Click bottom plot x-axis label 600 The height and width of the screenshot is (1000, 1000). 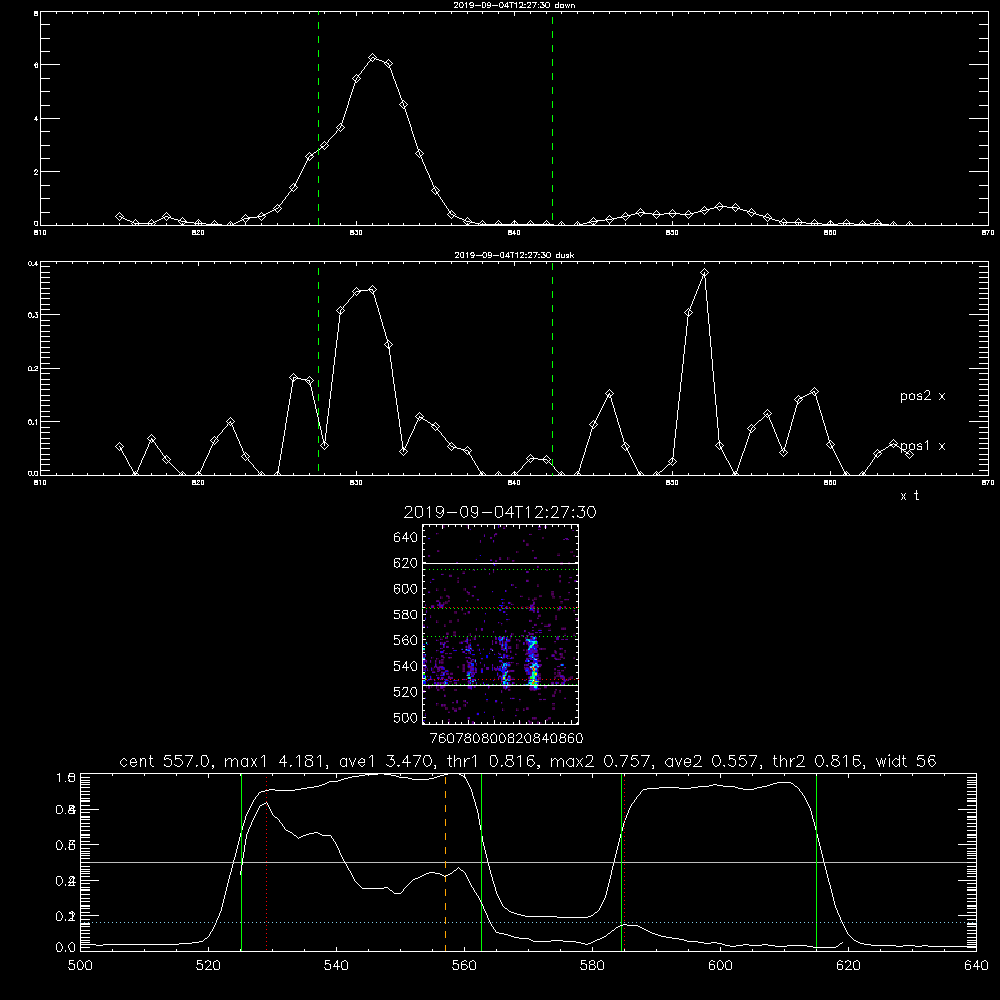point(720,966)
